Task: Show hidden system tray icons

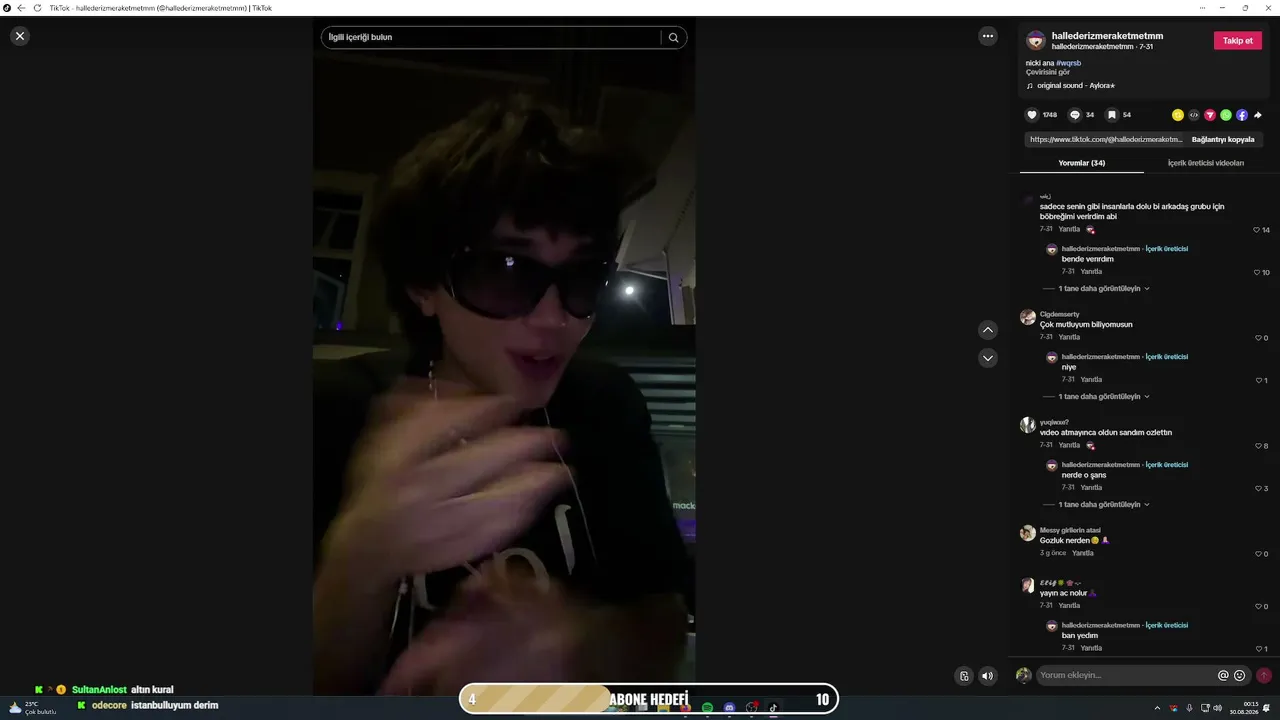Action: (x=1158, y=708)
